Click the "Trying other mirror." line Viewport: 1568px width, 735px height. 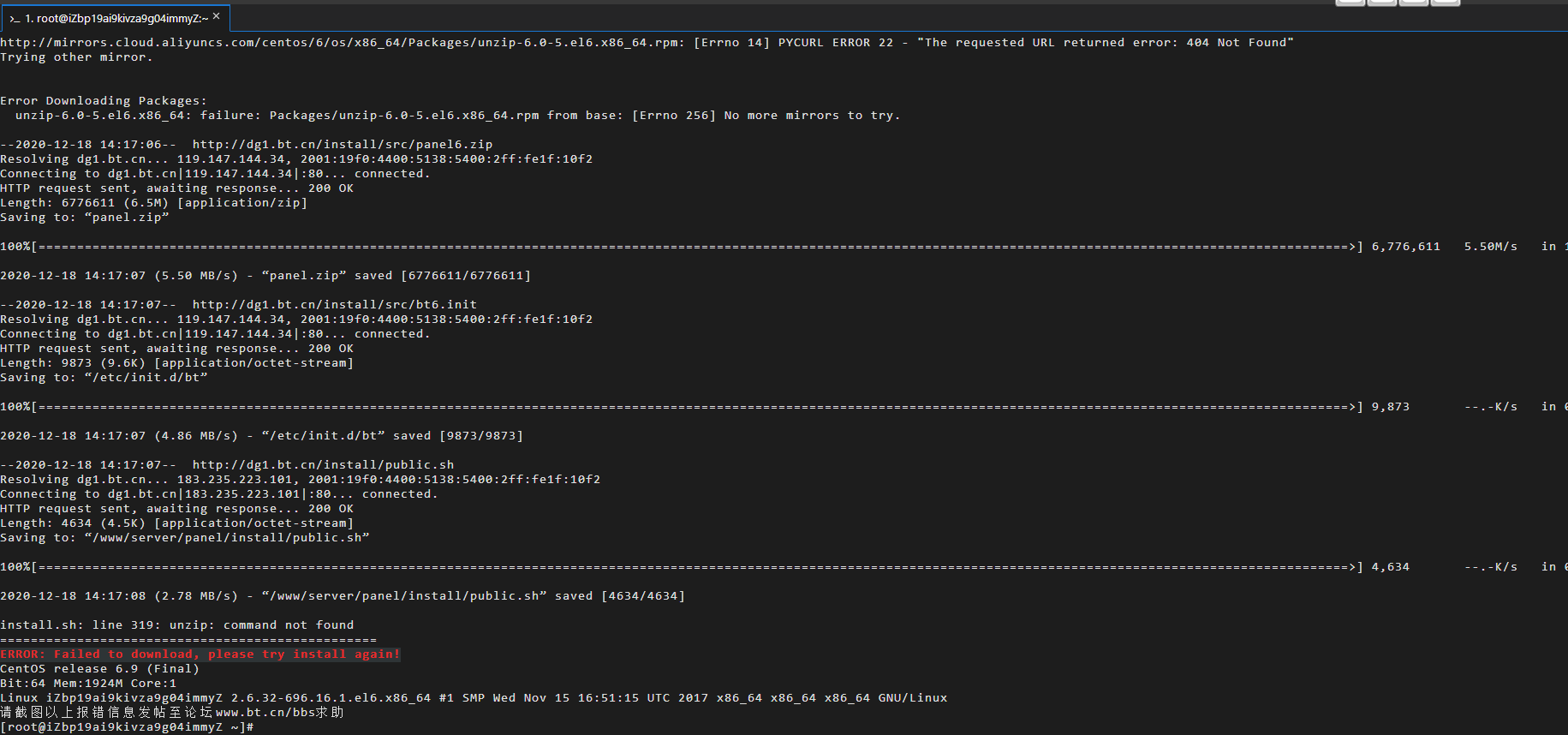[x=76, y=57]
